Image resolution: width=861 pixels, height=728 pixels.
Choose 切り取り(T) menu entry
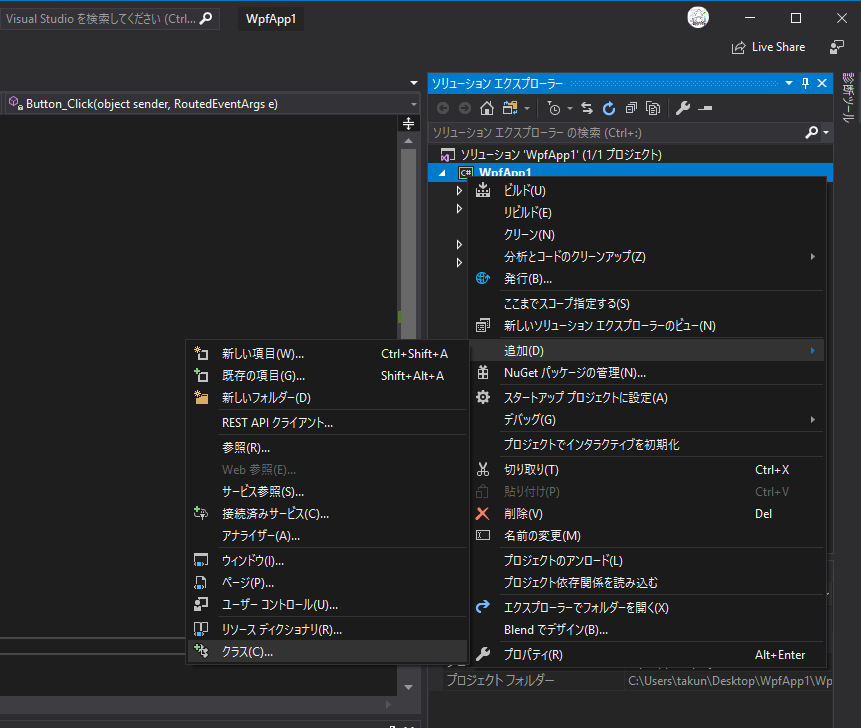(646, 469)
